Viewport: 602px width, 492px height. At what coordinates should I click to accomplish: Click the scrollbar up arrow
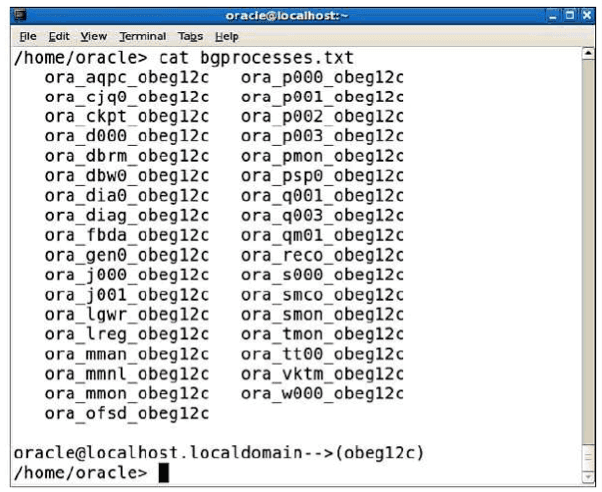pyautogui.click(x=588, y=54)
